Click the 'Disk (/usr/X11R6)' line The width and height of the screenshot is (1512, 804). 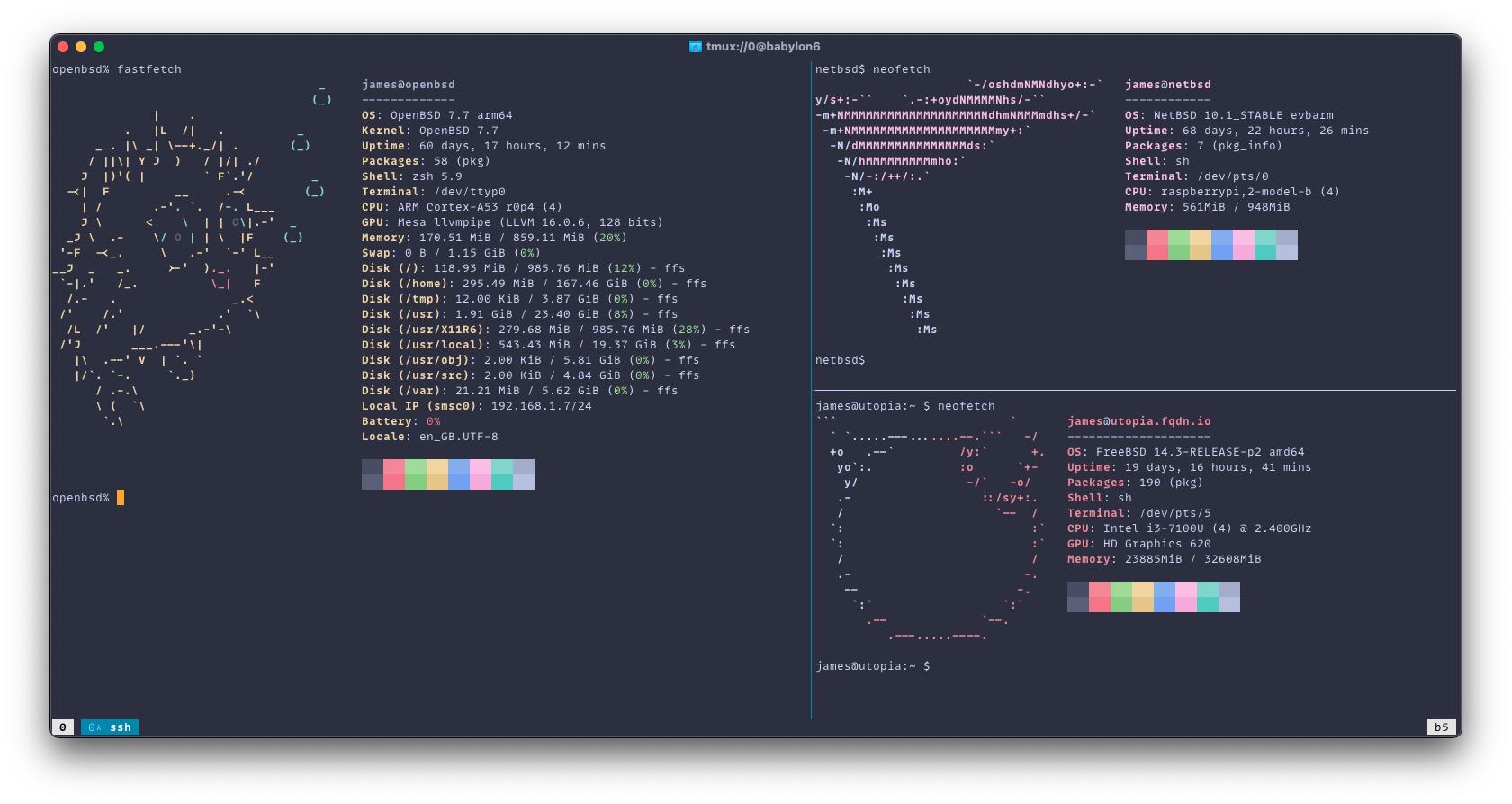coord(556,330)
